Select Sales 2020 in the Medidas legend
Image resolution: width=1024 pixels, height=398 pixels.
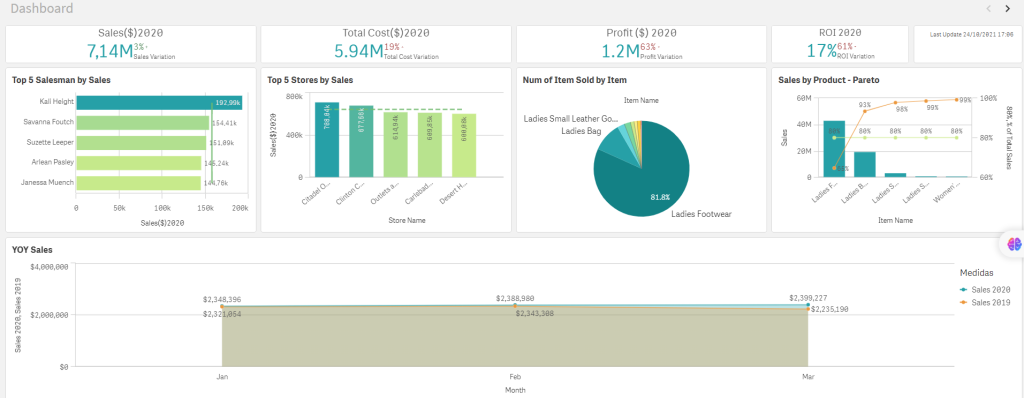tap(985, 290)
